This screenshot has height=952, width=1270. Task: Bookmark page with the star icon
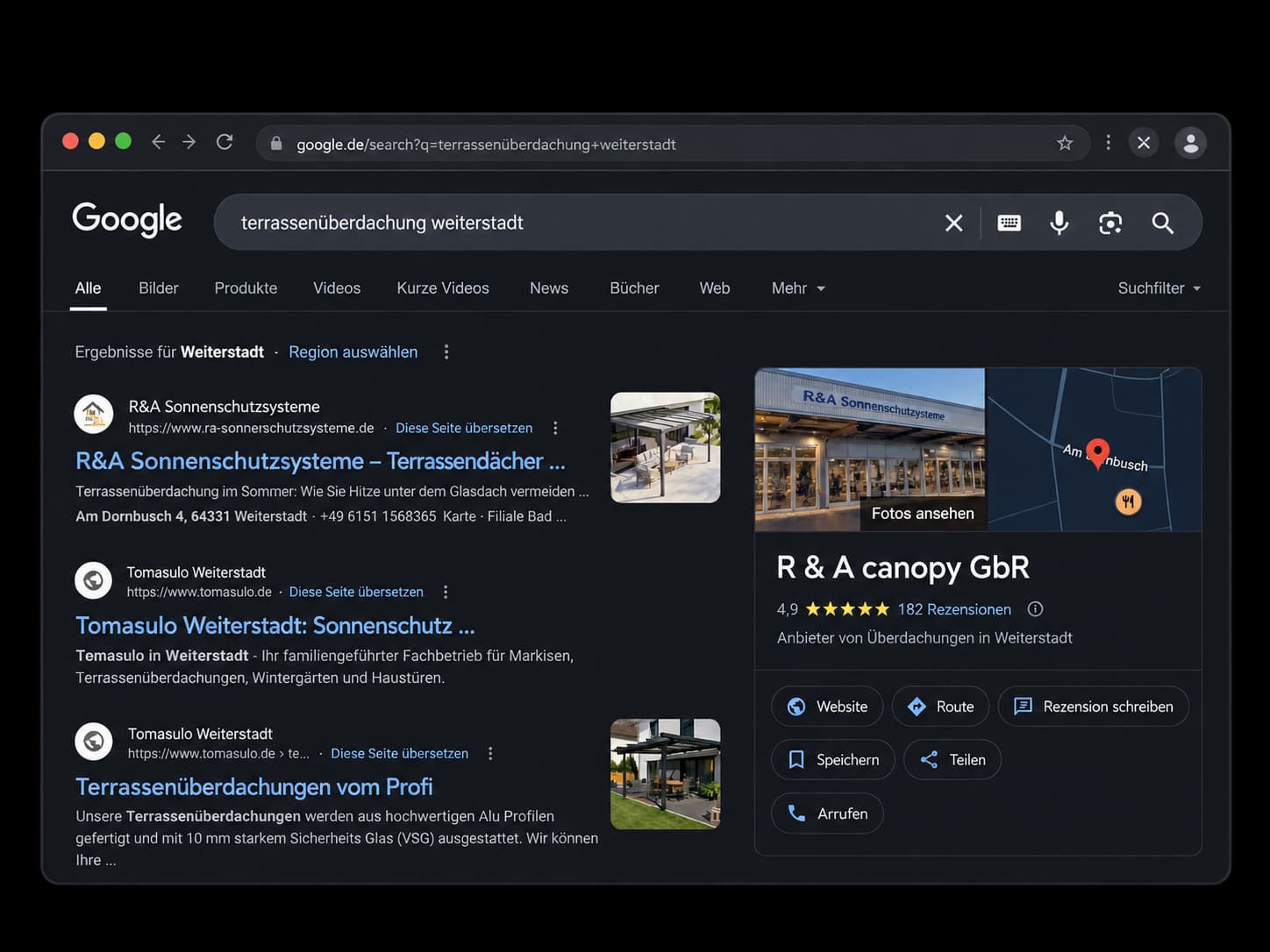pyautogui.click(x=1065, y=143)
